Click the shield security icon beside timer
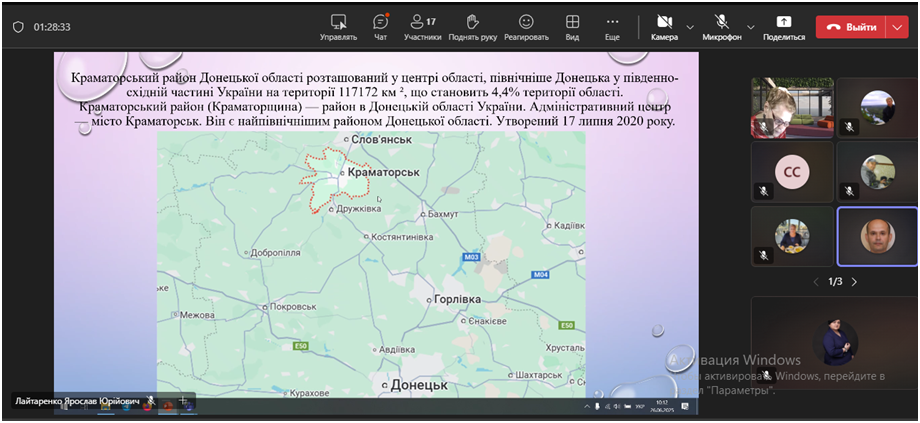The image size is (920, 423). pyautogui.click(x=18, y=27)
